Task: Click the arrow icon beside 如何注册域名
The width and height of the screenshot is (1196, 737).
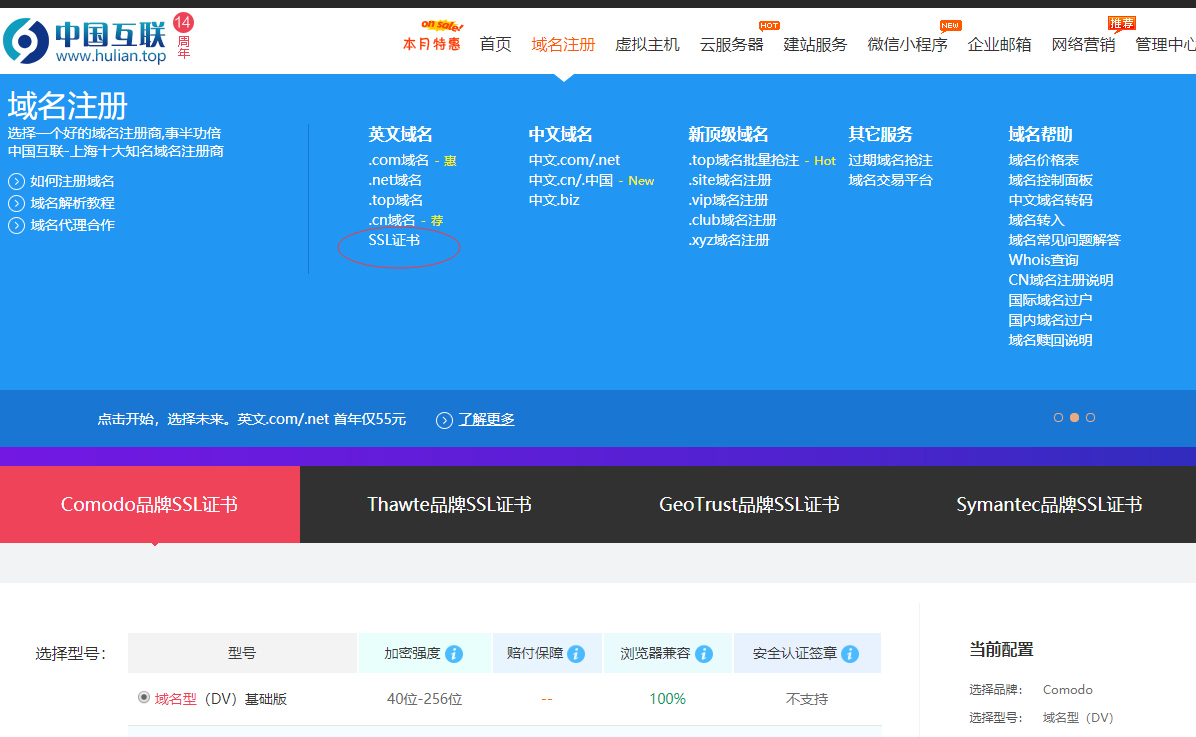Action: [17, 182]
